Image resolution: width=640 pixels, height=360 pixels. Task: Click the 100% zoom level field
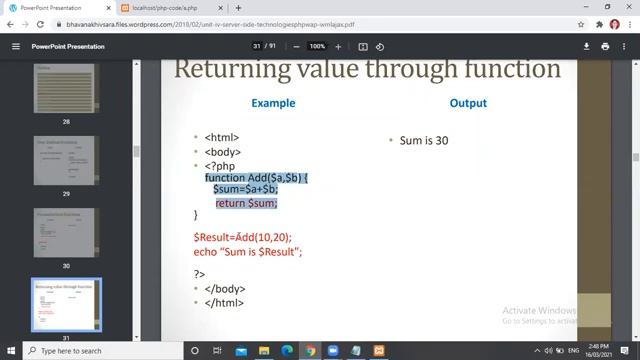click(317, 46)
